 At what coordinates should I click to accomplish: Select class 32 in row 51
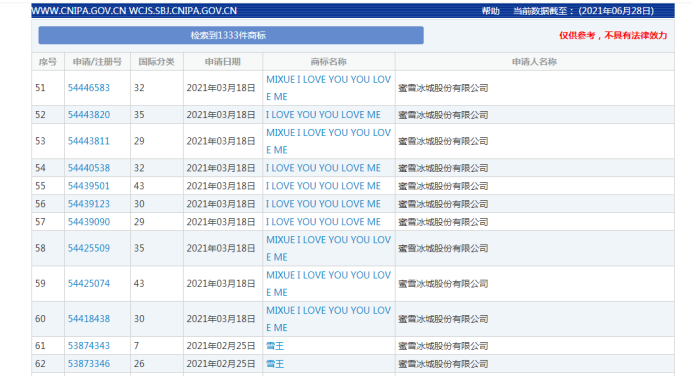[x=139, y=88]
